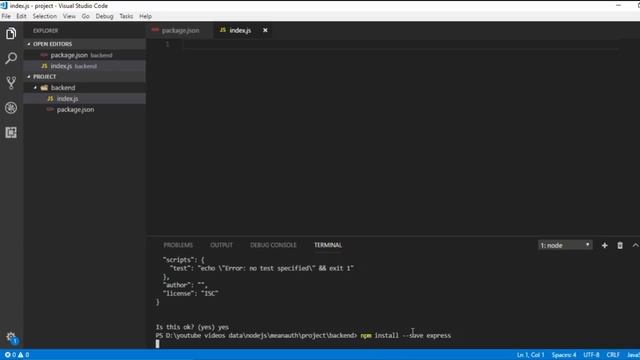The height and width of the screenshot is (360, 640).
Task: Open the Source Control icon
Action: [11, 83]
